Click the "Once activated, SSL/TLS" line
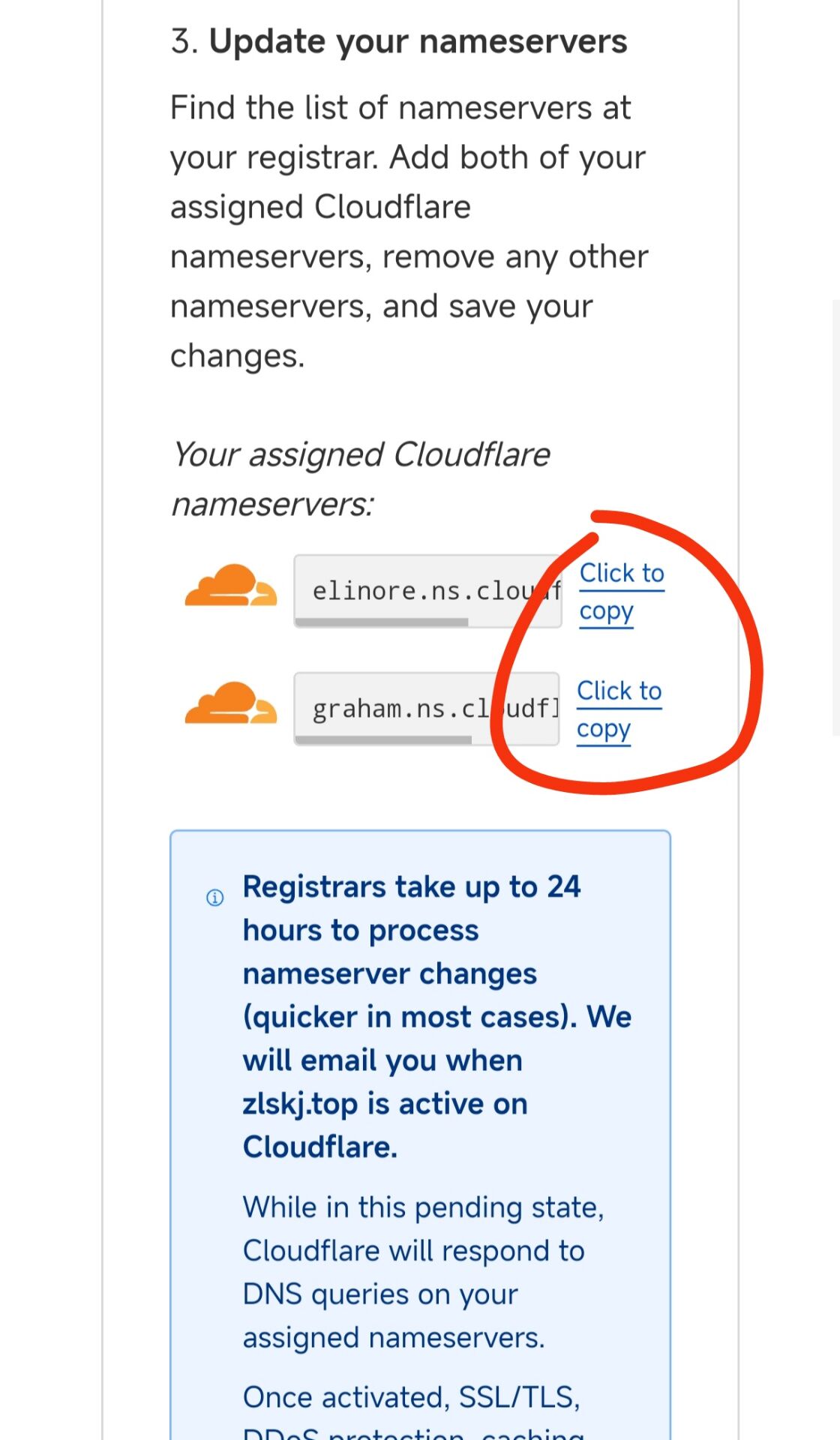840x1440 pixels. [x=411, y=1397]
